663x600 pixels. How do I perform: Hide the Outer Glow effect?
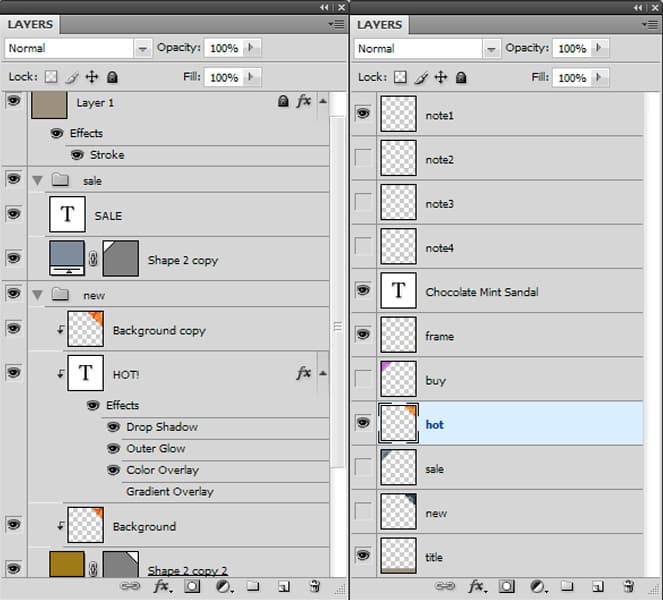click(x=113, y=448)
